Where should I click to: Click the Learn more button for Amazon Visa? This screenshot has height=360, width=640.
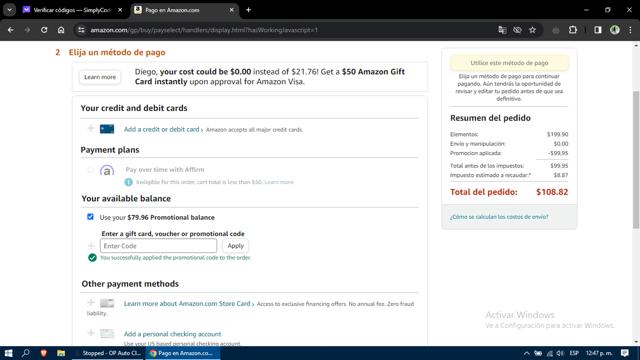[100, 77]
